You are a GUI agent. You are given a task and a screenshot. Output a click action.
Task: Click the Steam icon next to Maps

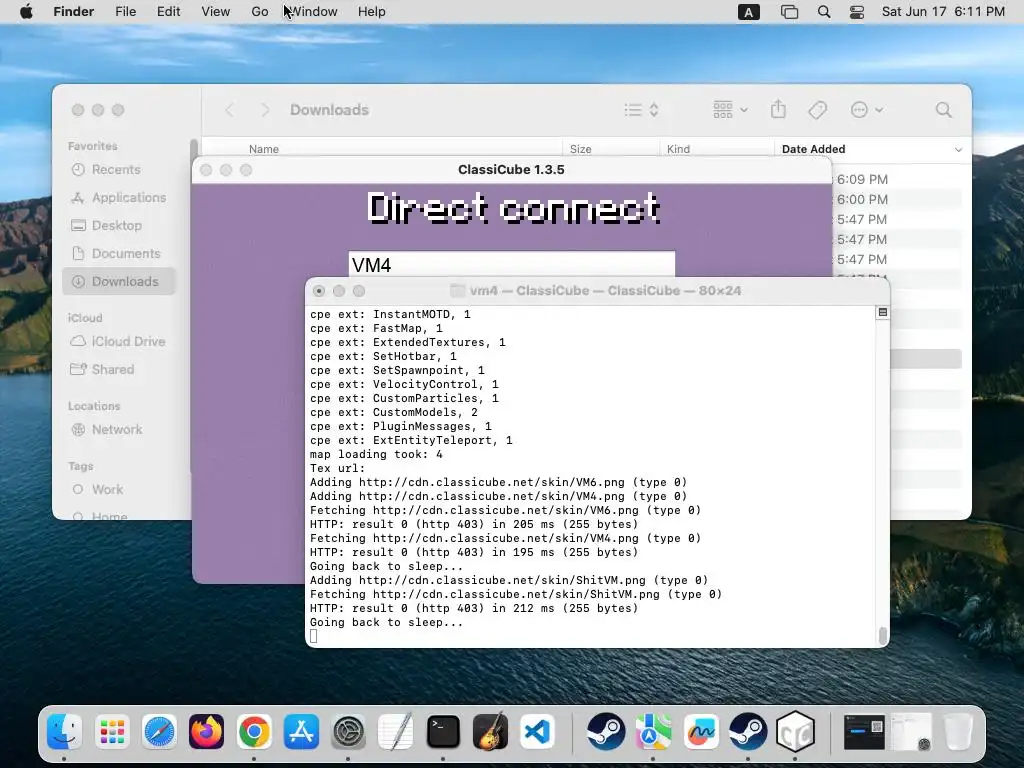point(606,731)
